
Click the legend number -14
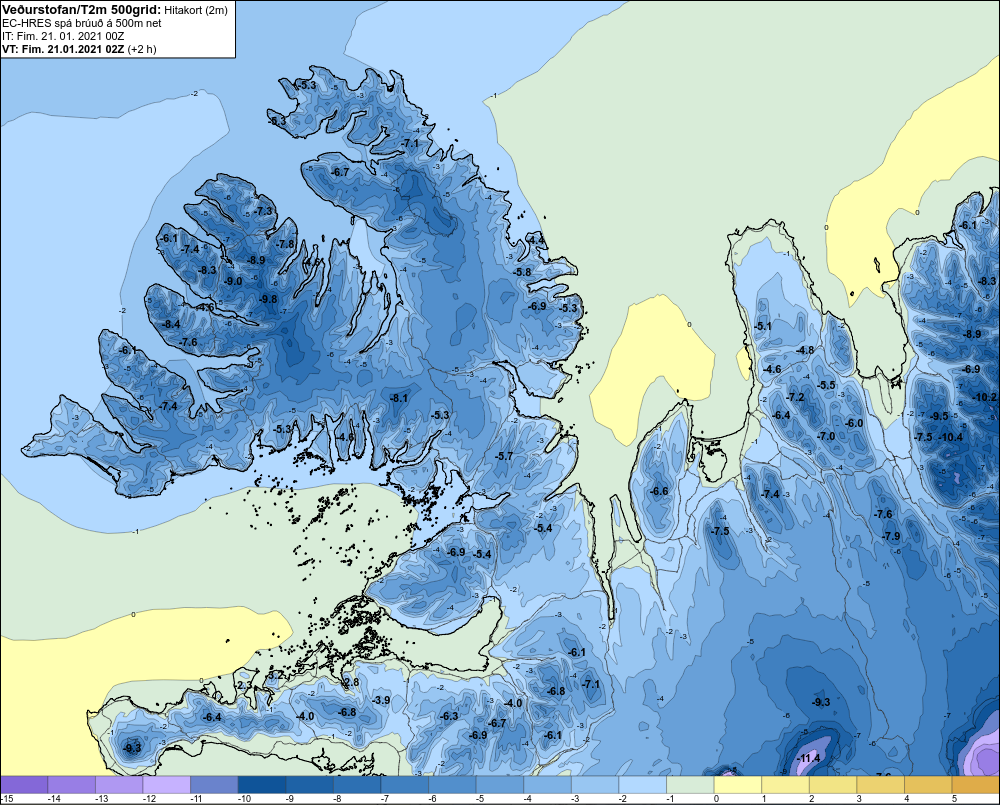54,799
